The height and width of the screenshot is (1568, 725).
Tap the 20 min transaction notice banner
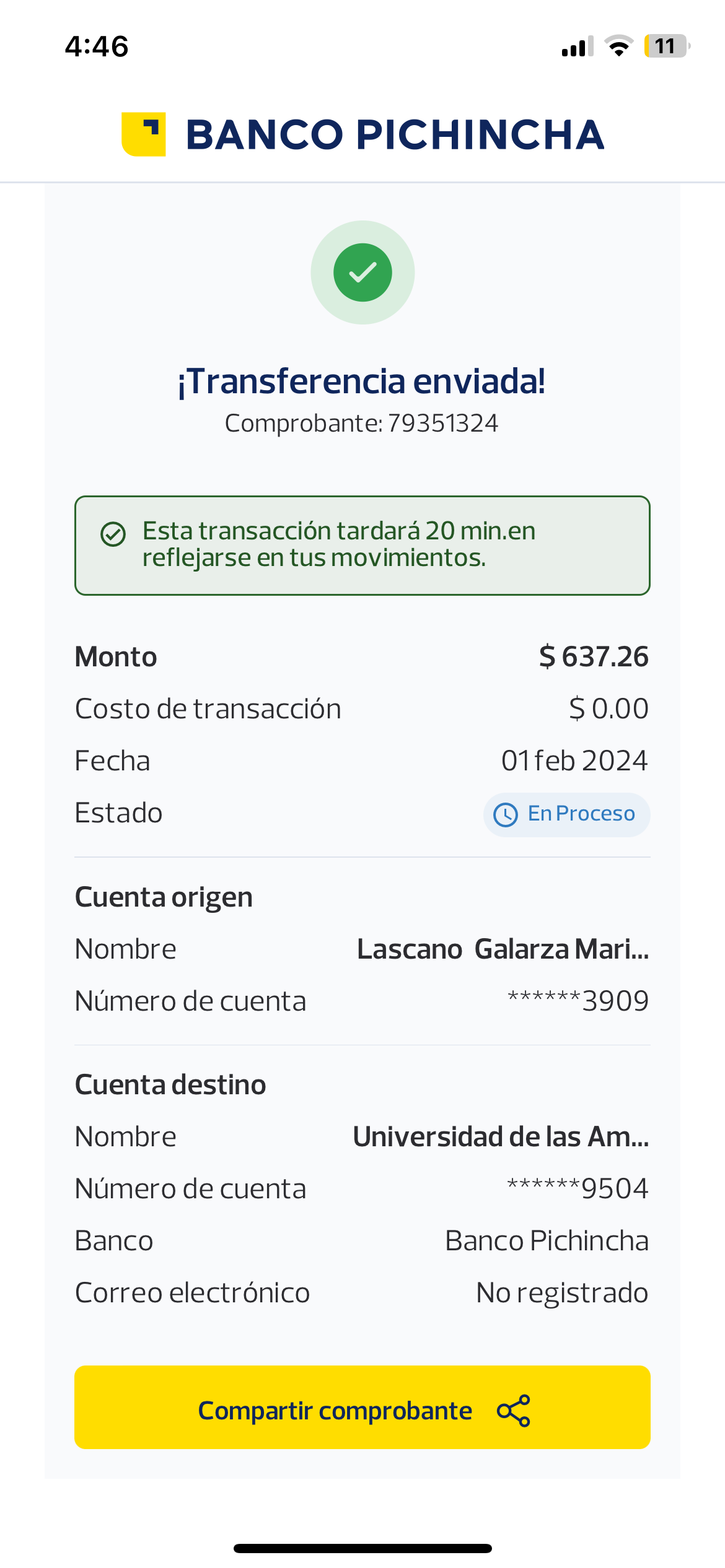coord(362,545)
